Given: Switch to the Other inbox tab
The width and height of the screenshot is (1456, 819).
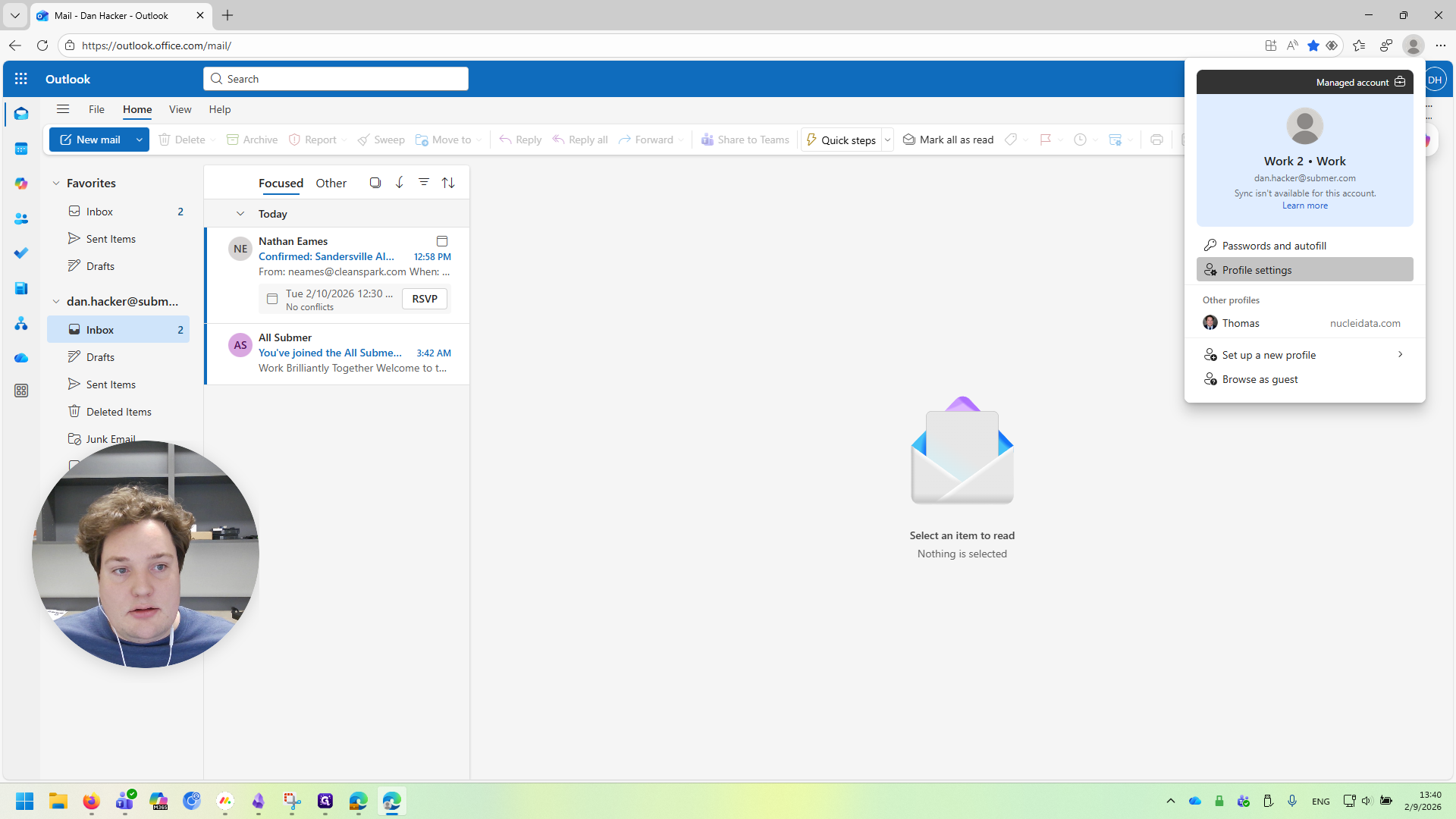Looking at the screenshot, I should [331, 183].
